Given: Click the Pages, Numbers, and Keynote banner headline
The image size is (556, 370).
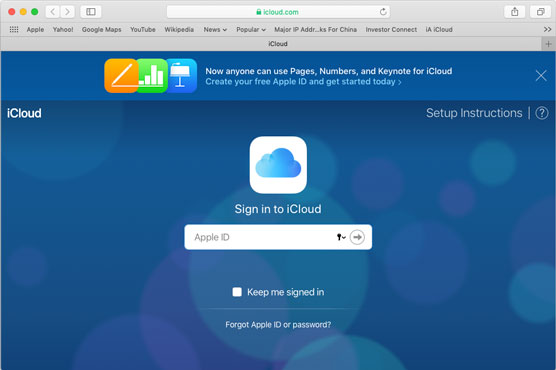Looking at the screenshot, I should pos(329,71).
